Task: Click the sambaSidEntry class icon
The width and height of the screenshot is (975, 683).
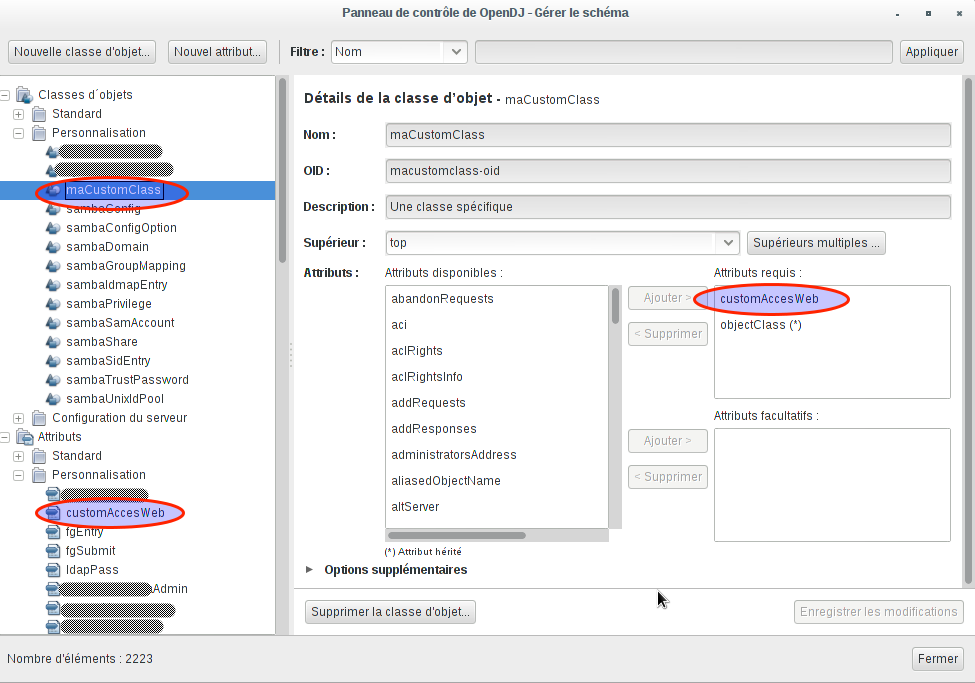Action: tap(53, 361)
